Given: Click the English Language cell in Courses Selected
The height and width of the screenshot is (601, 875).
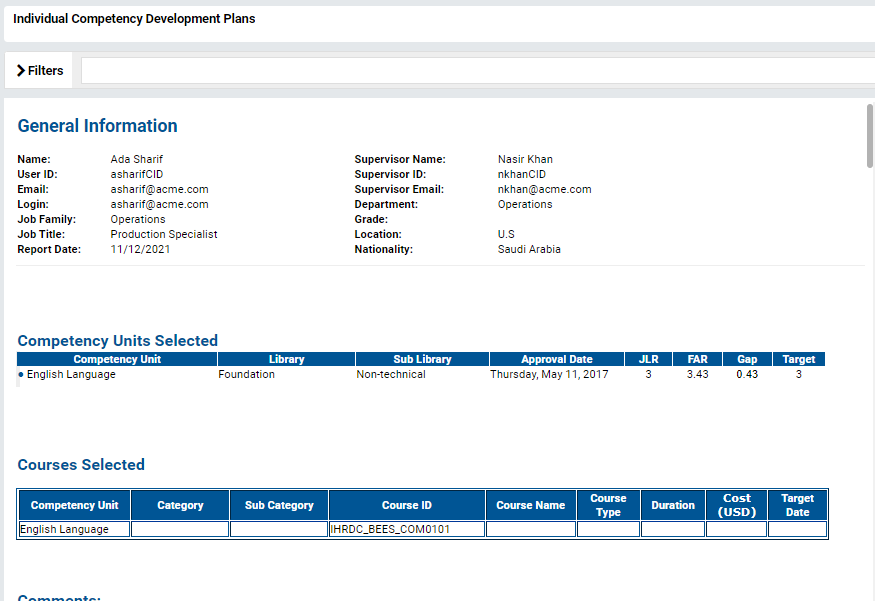Looking at the screenshot, I should [74, 529].
